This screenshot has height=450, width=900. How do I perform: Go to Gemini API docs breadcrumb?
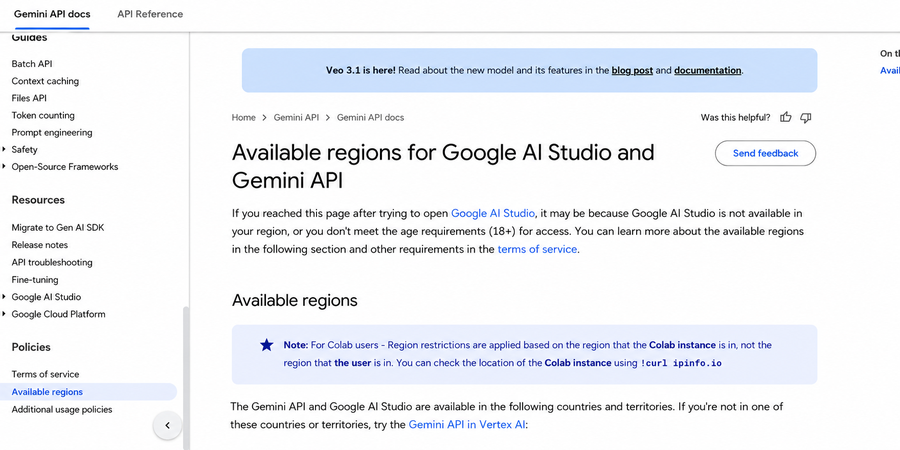click(370, 117)
